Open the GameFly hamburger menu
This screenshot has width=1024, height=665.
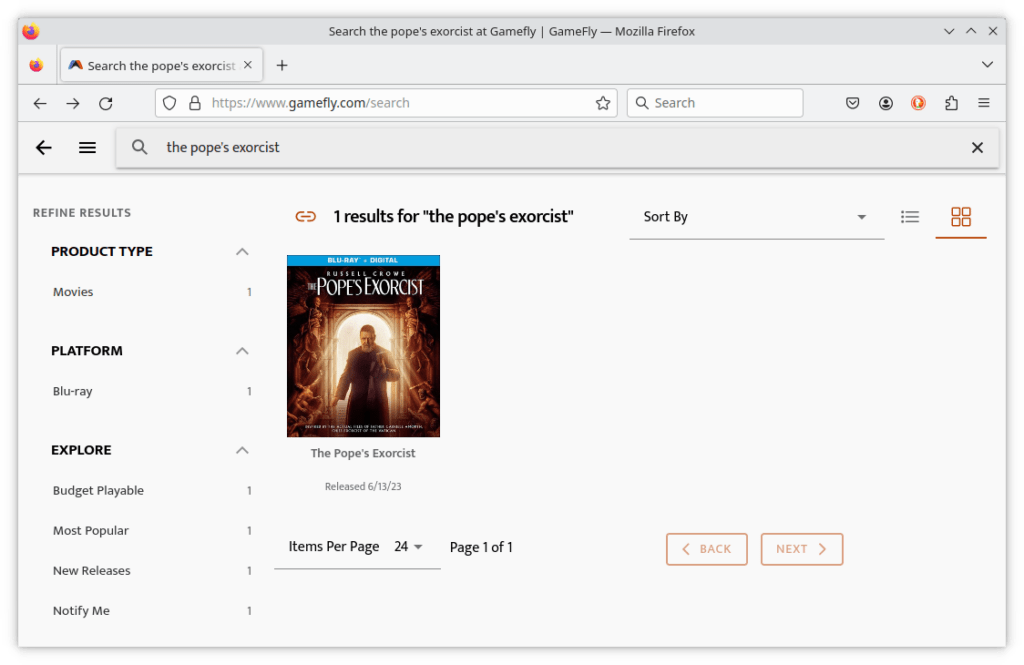tap(88, 148)
